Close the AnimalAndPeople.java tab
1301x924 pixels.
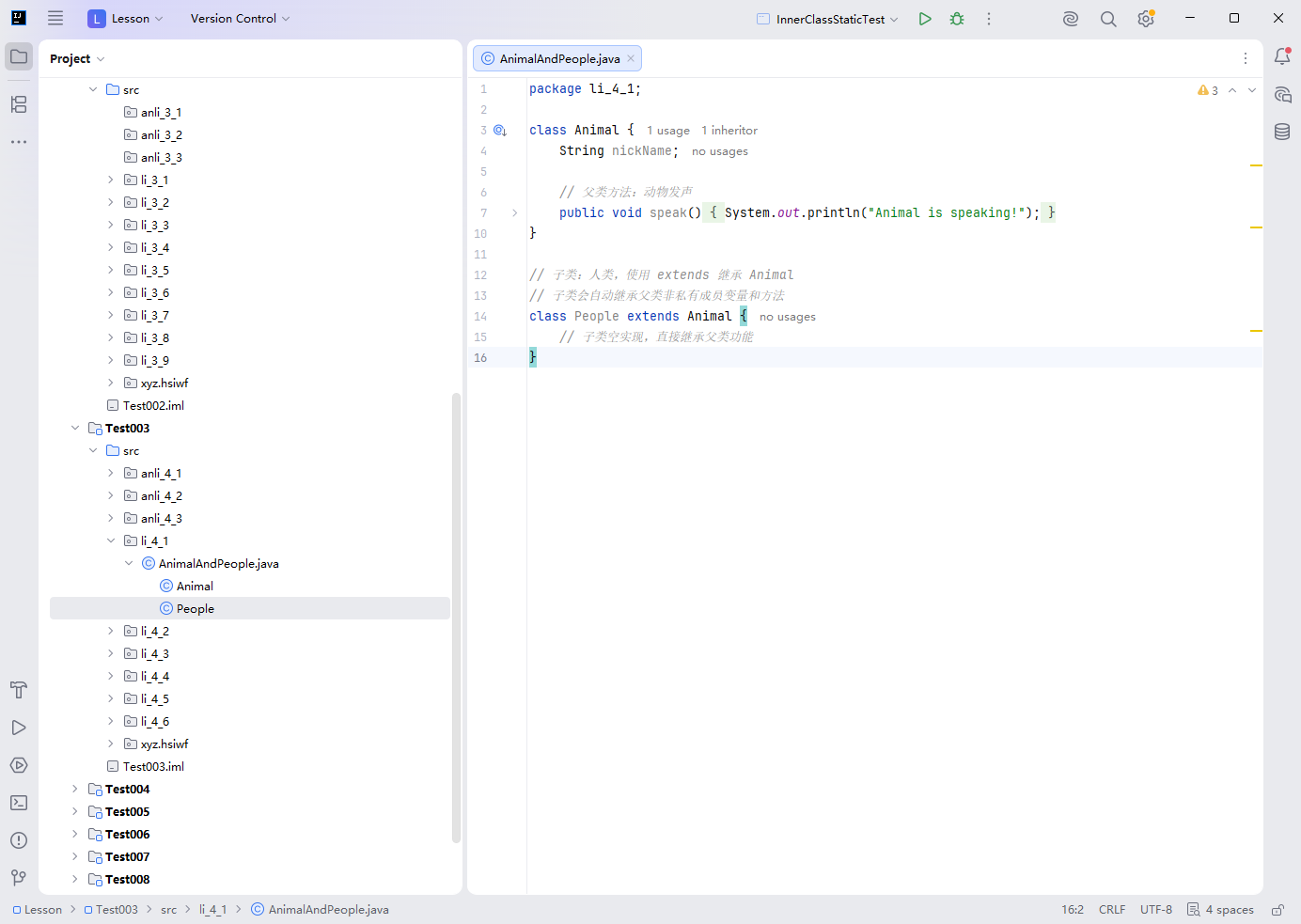[x=631, y=58]
